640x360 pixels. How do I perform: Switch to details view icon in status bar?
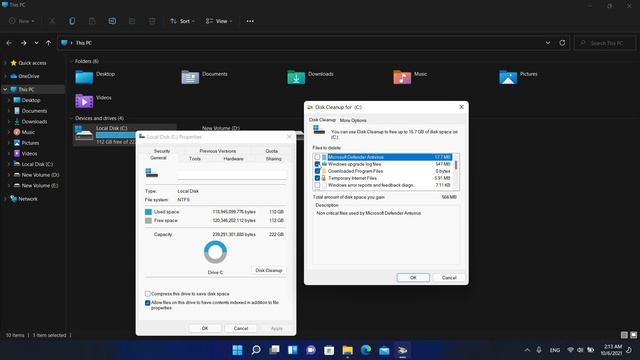point(624,335)
